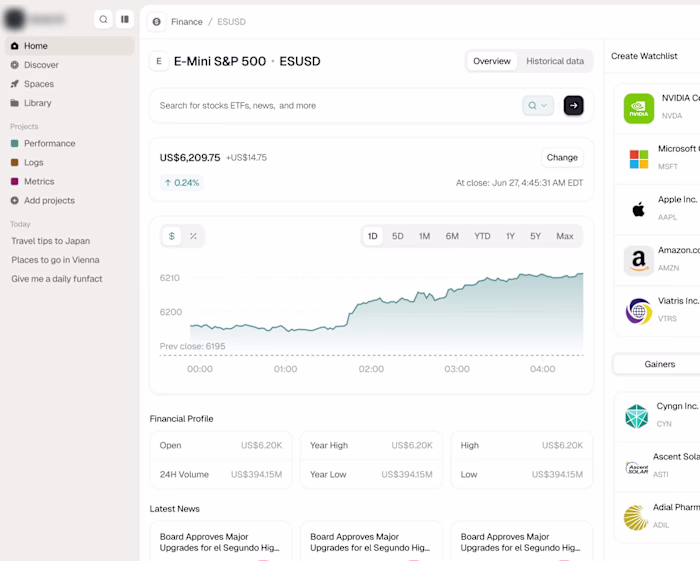Select the magenta Metrics project swatch
This screenshot has width=700, height=561.
point(15,182)
